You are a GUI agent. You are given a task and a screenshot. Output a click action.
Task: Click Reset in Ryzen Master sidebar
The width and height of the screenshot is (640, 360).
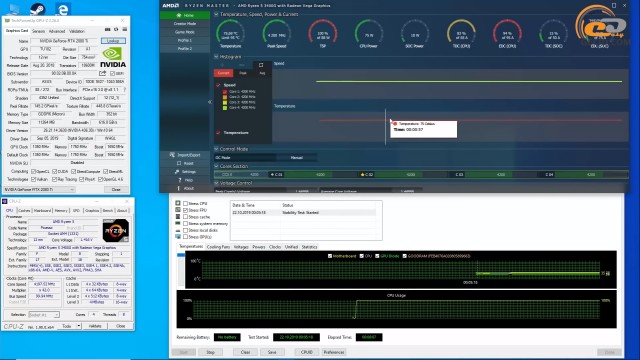click(185, 163)
